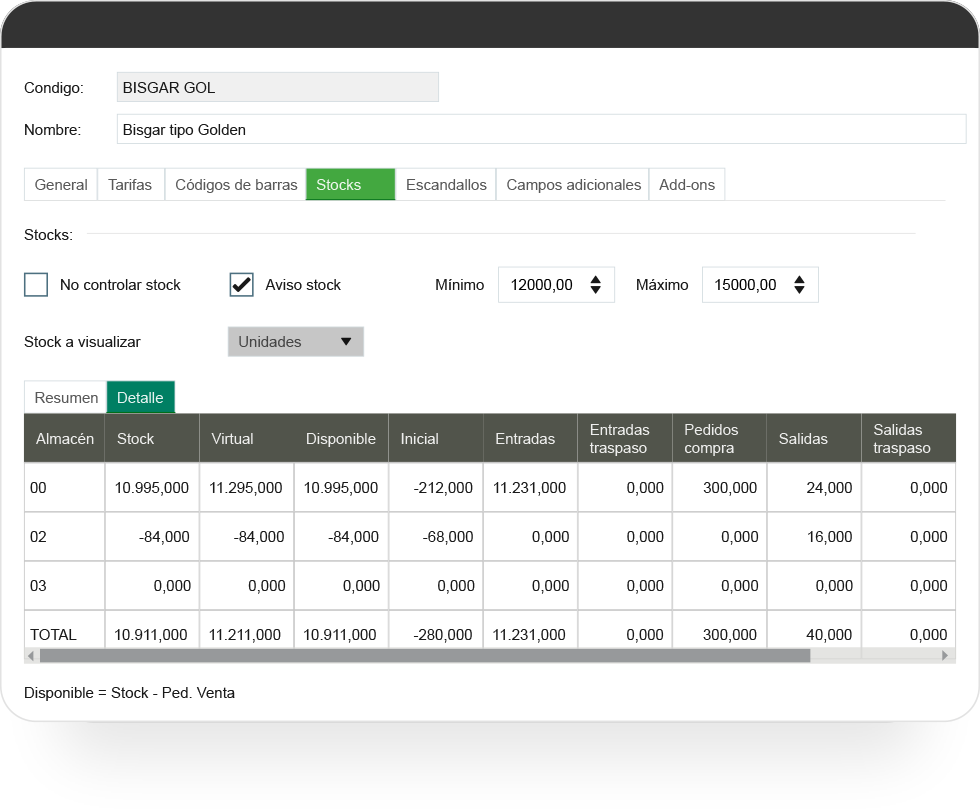Click the Máximo spinner arrows

click(799, 285)
